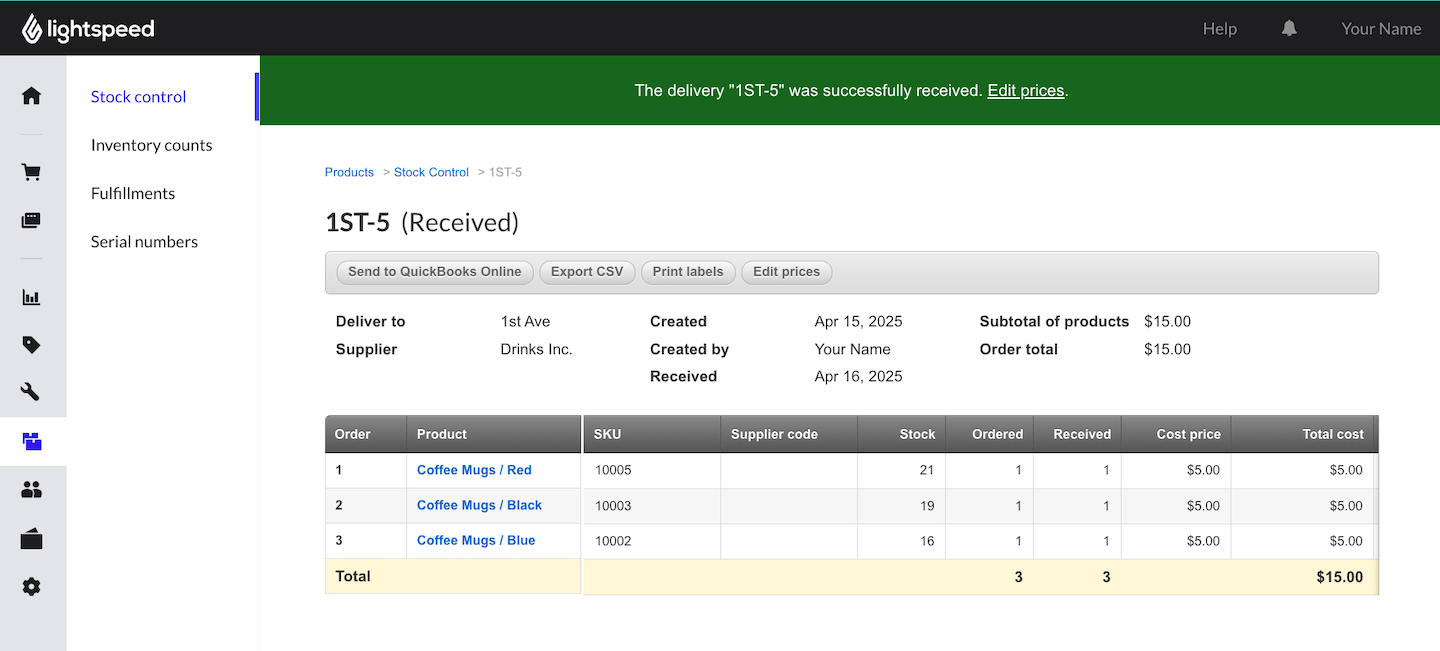Select the Inventory box icon
The height and width of the screenshot is (651, 1440).
32,441
